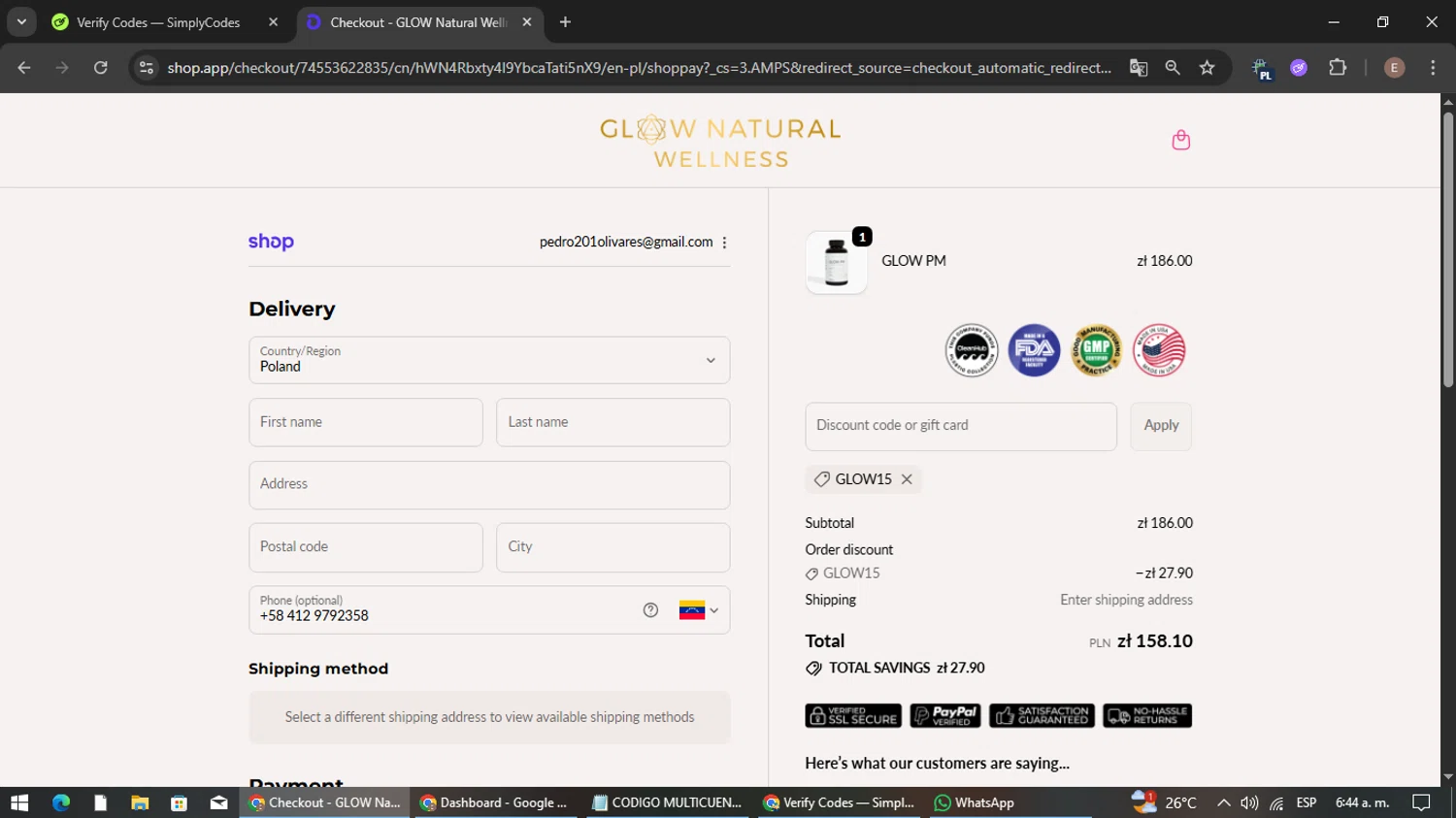
Task: Click the Postal code field
Action: point(366,547)
